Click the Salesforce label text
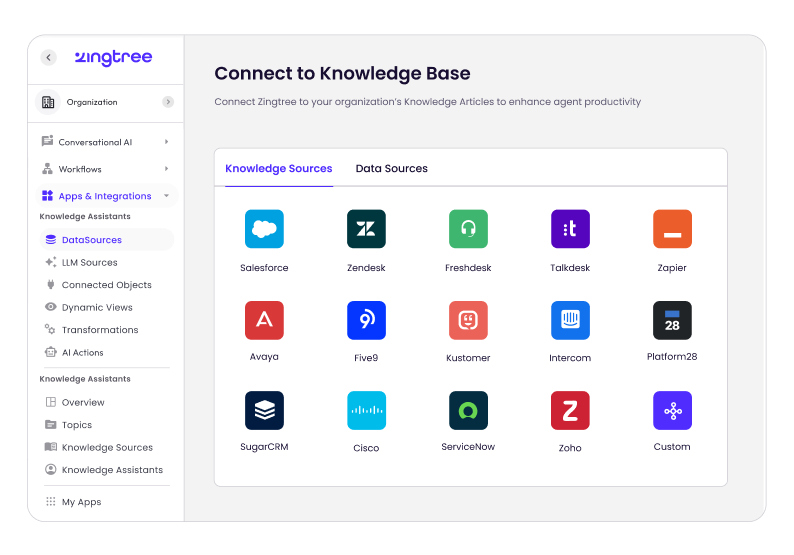The height and width of the screenshot is (555, 794). pos(264,267)
